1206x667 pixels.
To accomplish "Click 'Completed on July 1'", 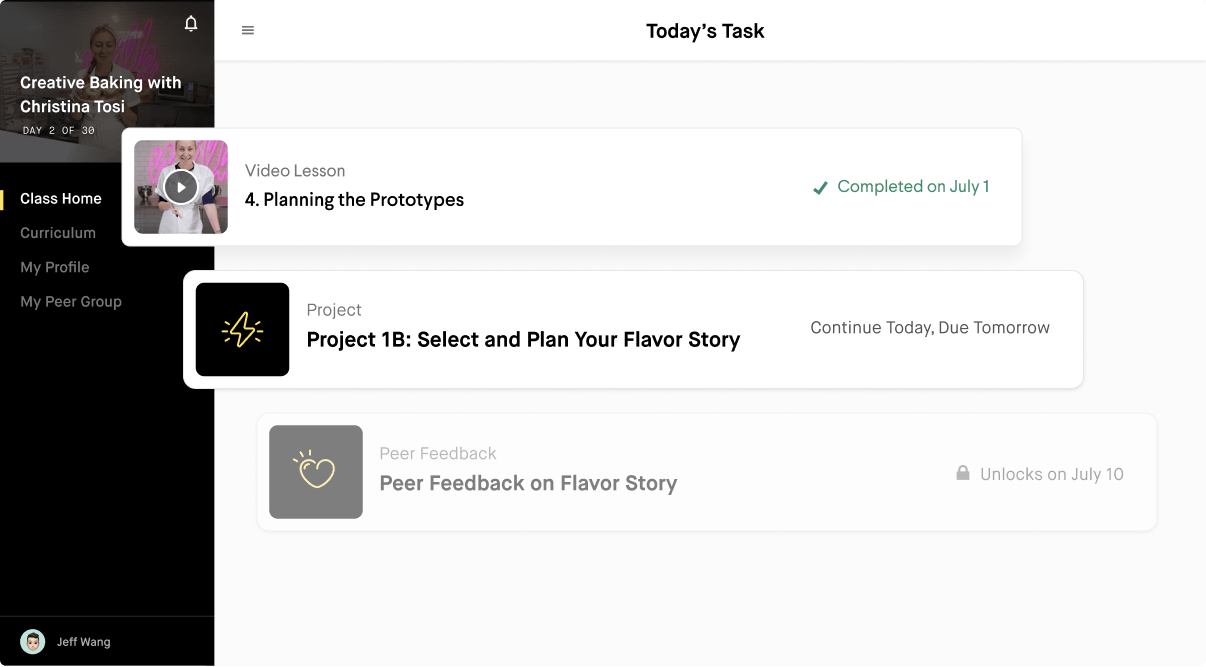I will 913,186.
